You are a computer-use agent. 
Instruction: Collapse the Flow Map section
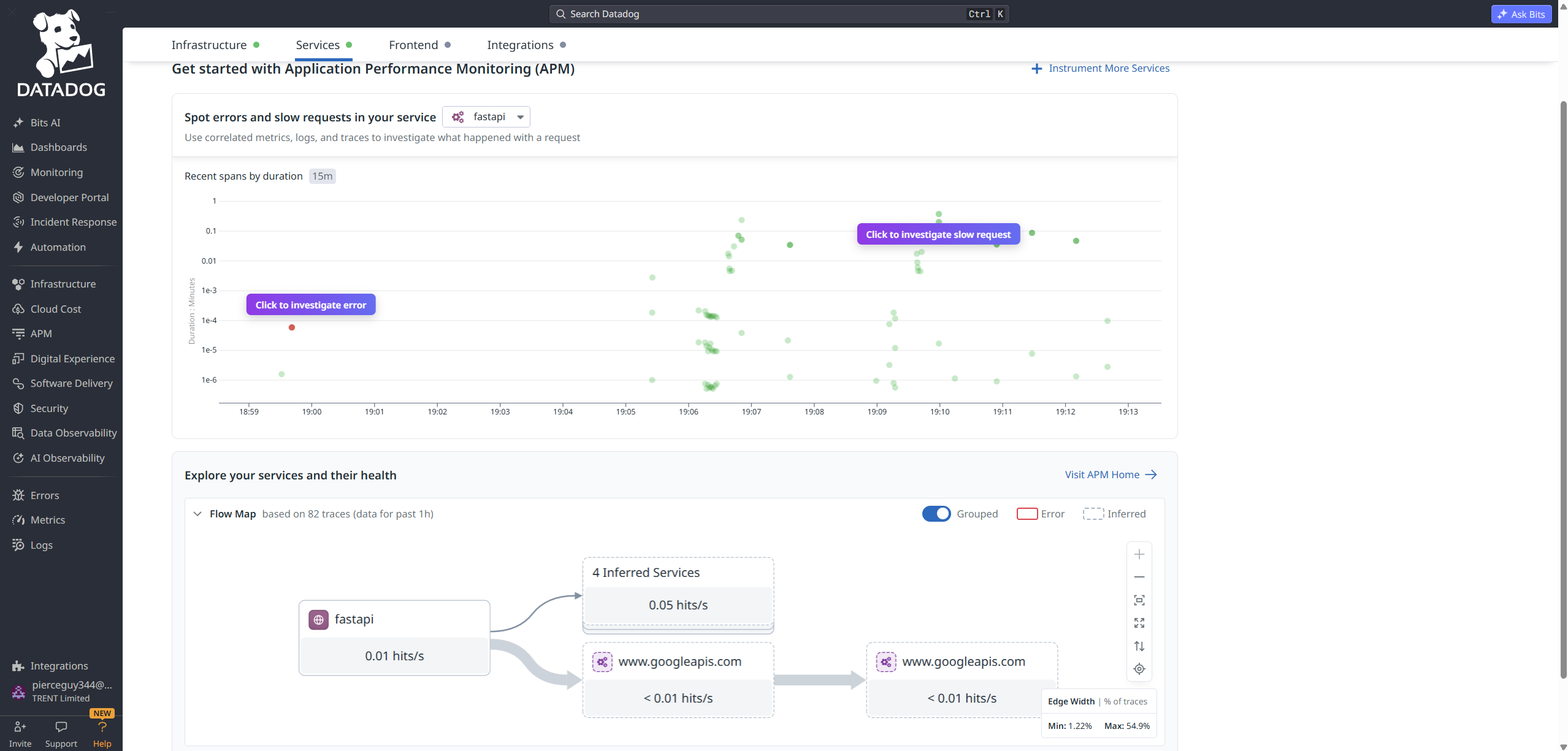[x=197, y=514]
